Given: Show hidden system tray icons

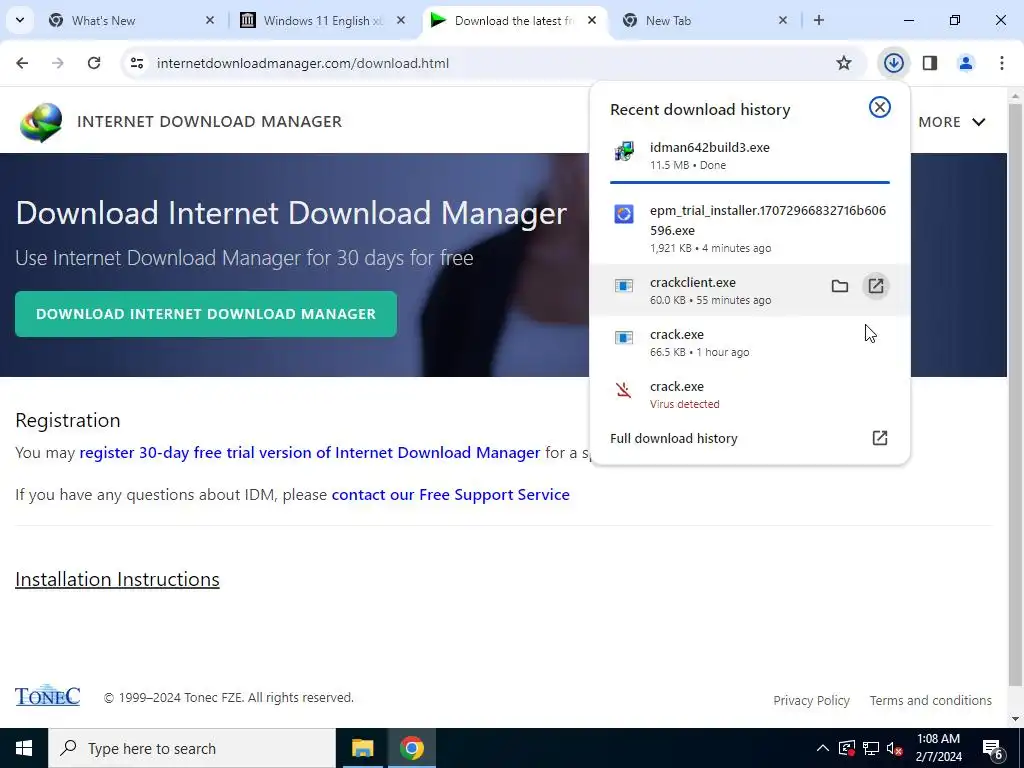Looking at the screenshot, I should tap(823, 748).
